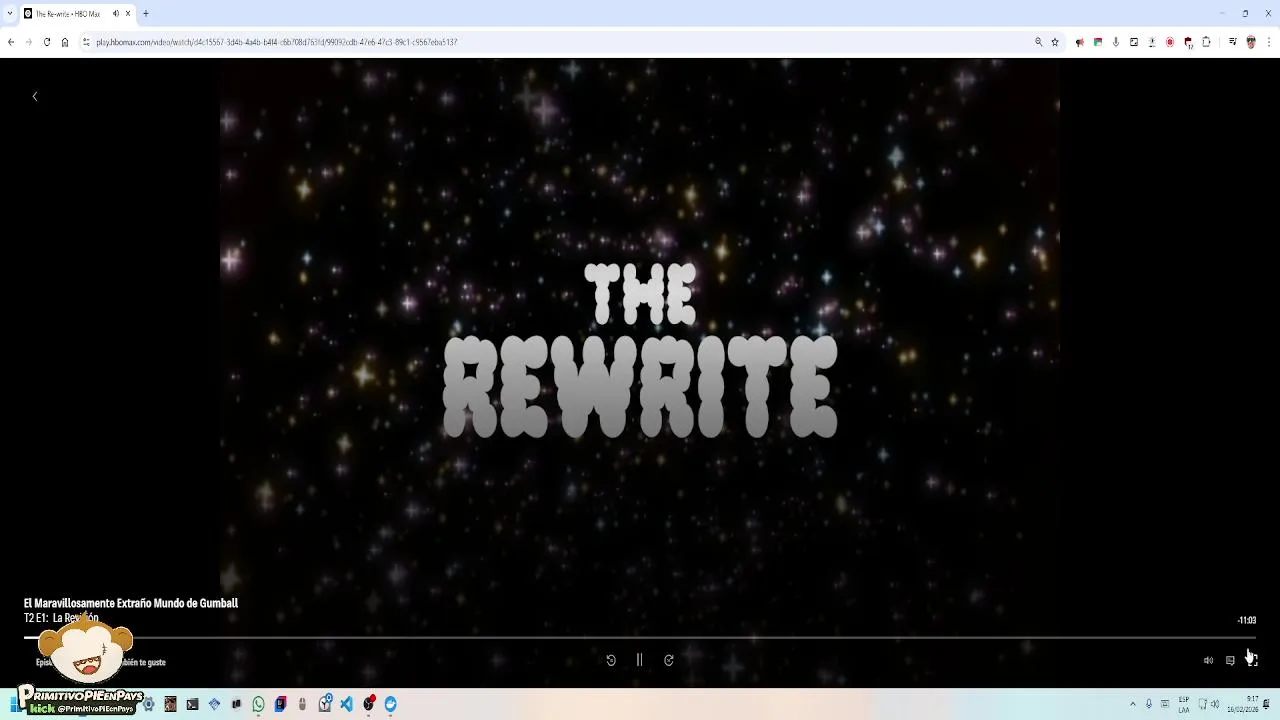Open the browser home page
Image resolution: width=1280 pixels, height=720 pixels.
tap(65, 42)
